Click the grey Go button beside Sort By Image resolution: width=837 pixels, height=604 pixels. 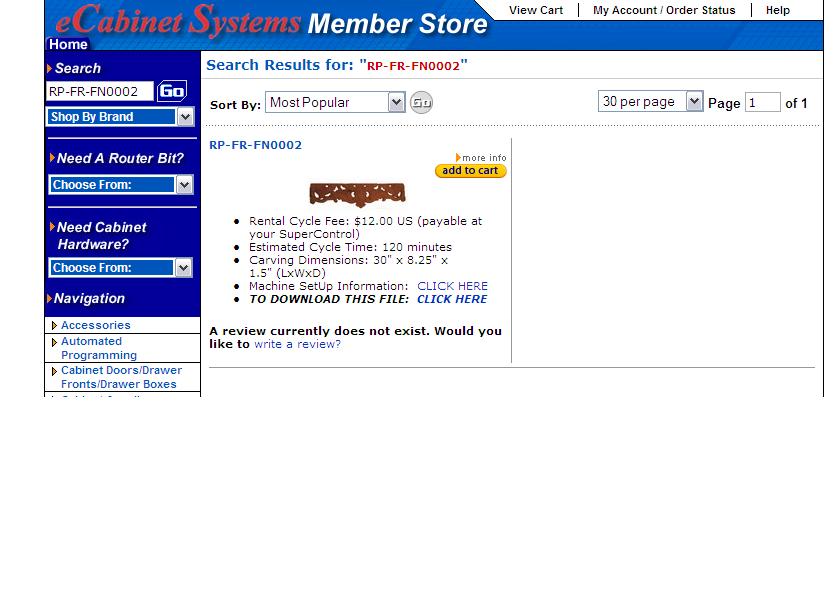[421, 102]
